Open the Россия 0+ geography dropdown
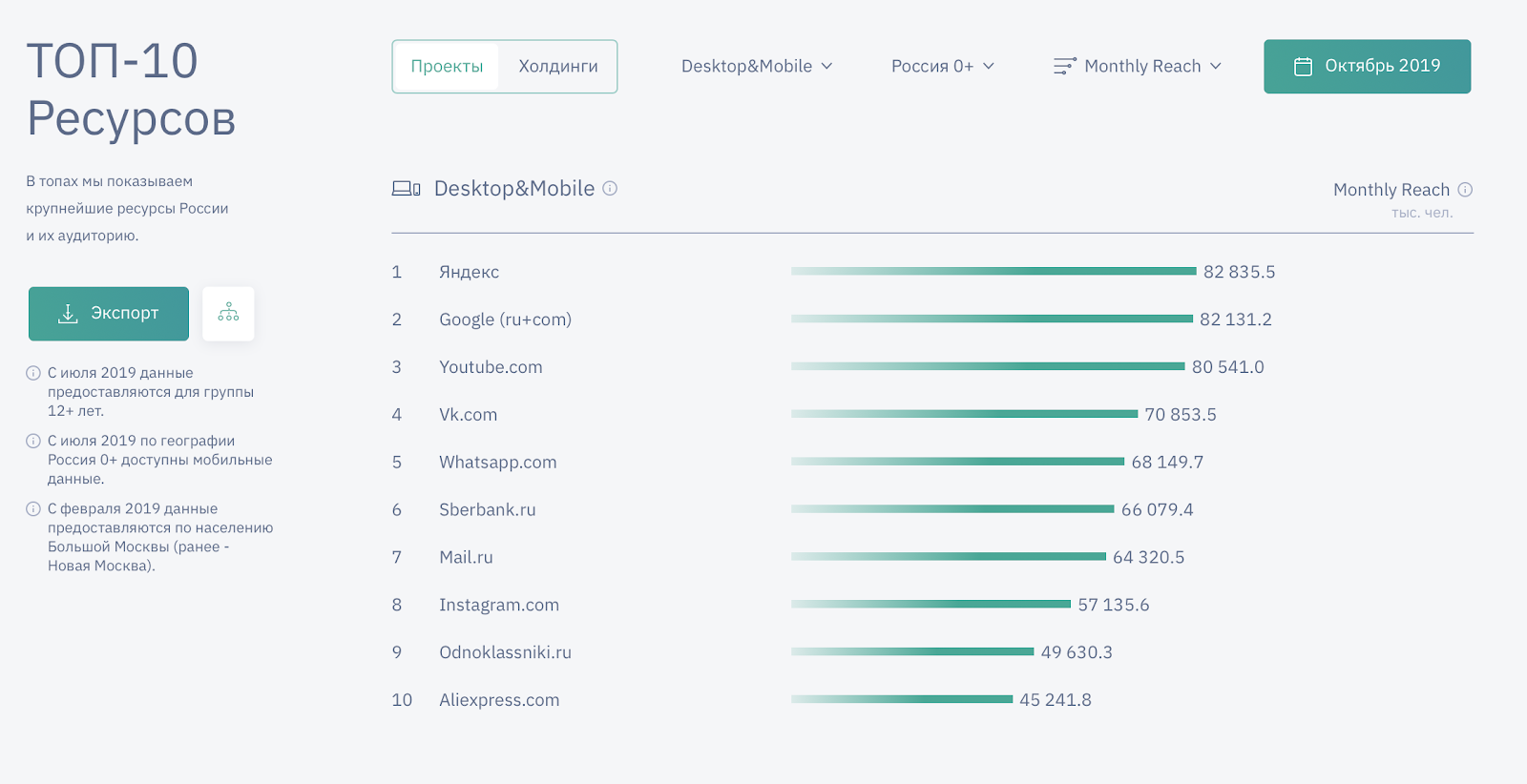This screenshot has width=1527, height=784. click(x=943, y=67)
